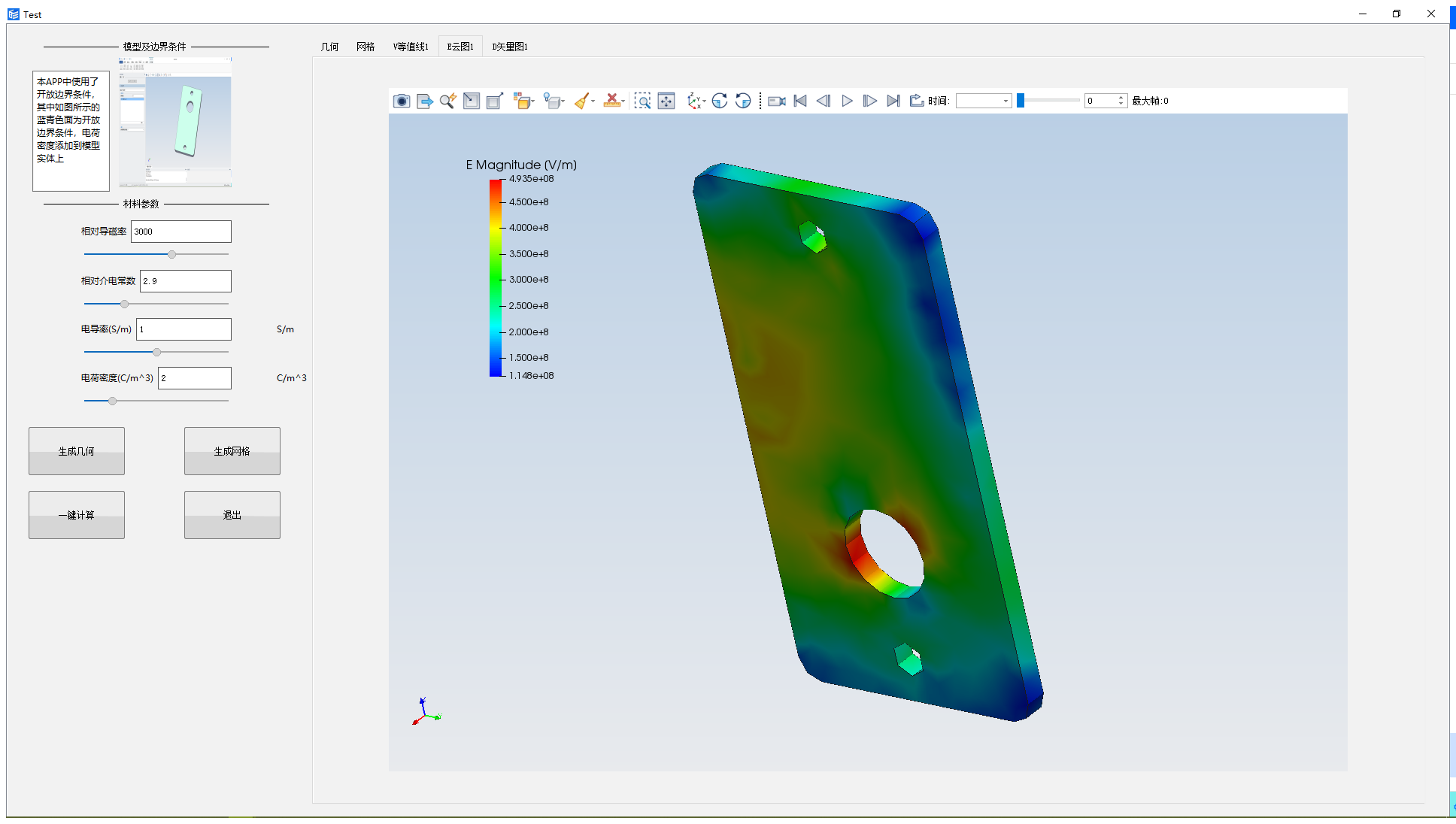The width and height of the screenshot is (1456, 824).
Task: Select the rotation tool icon
Action: tap(718, 101)
